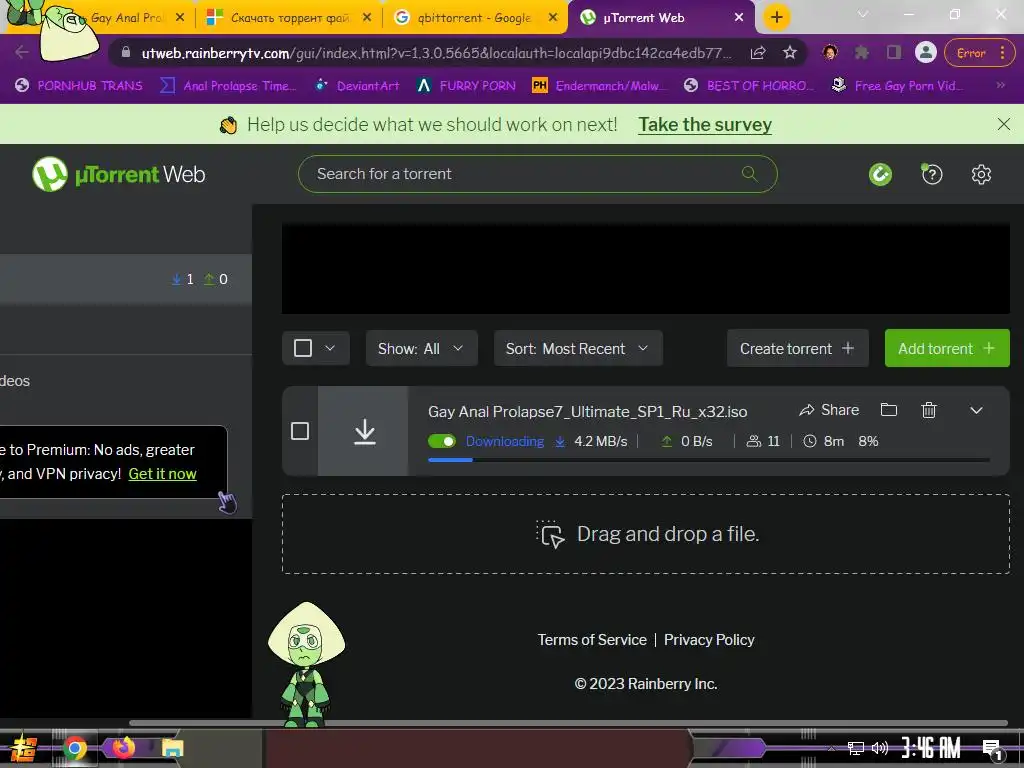Select the µTorrent Web tab
Viewport: 1024px width, 768px height.
pyautogui.click(x=660, y=18)
